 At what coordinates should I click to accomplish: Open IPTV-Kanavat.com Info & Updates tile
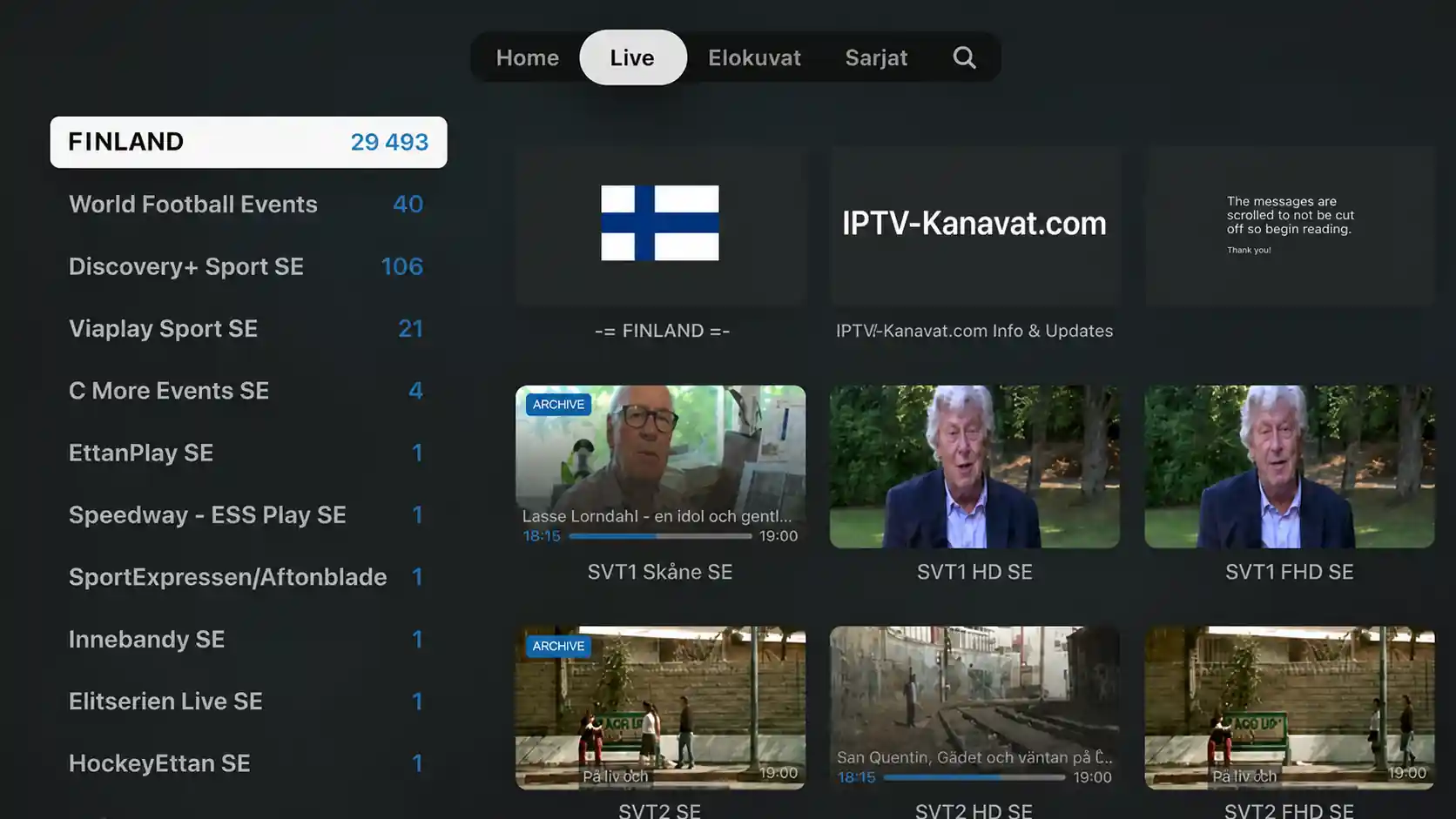coord(974,224)
